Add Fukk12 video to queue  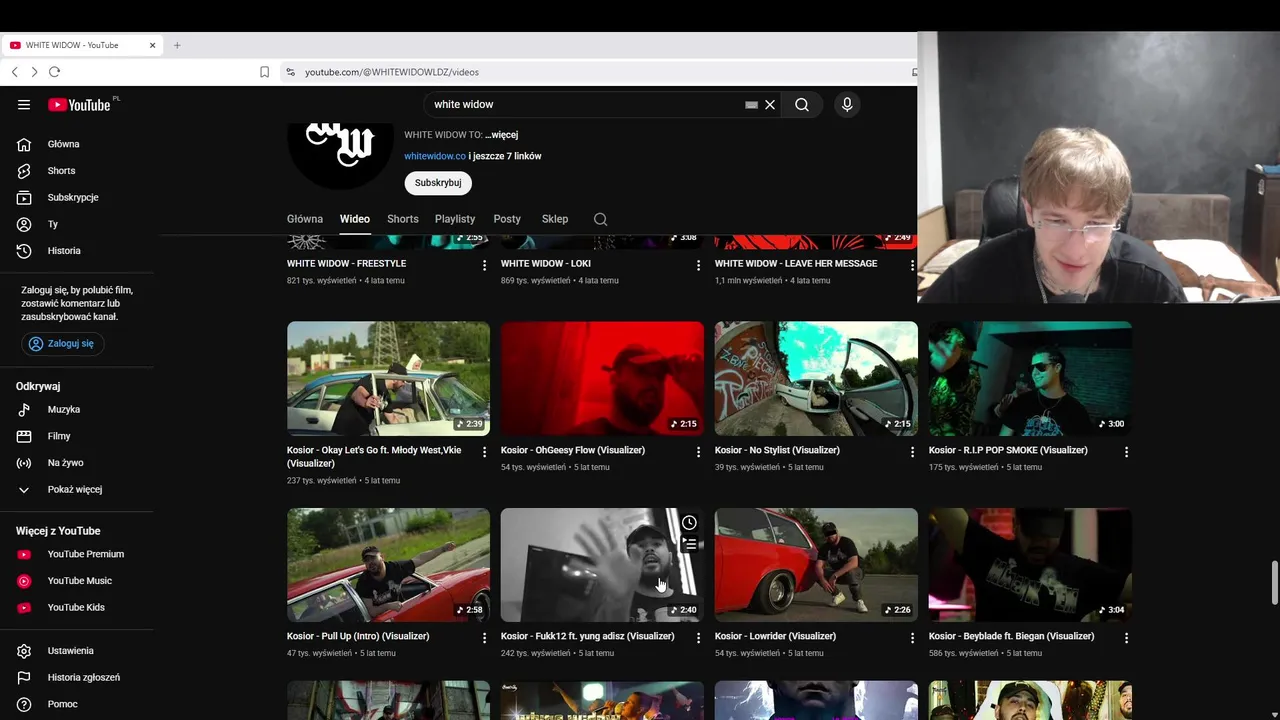click(x=689, y=545)
